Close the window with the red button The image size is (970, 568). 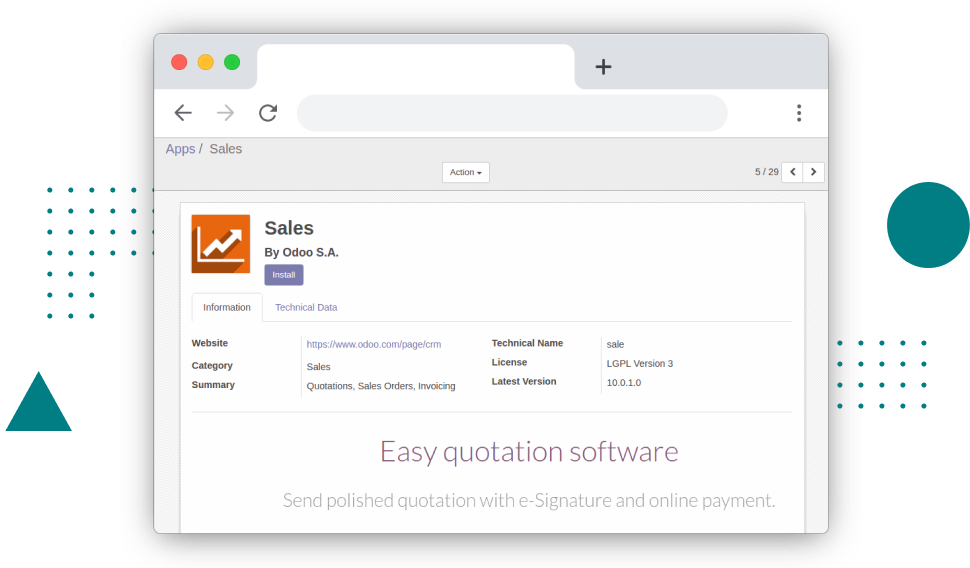coord(179,62)
